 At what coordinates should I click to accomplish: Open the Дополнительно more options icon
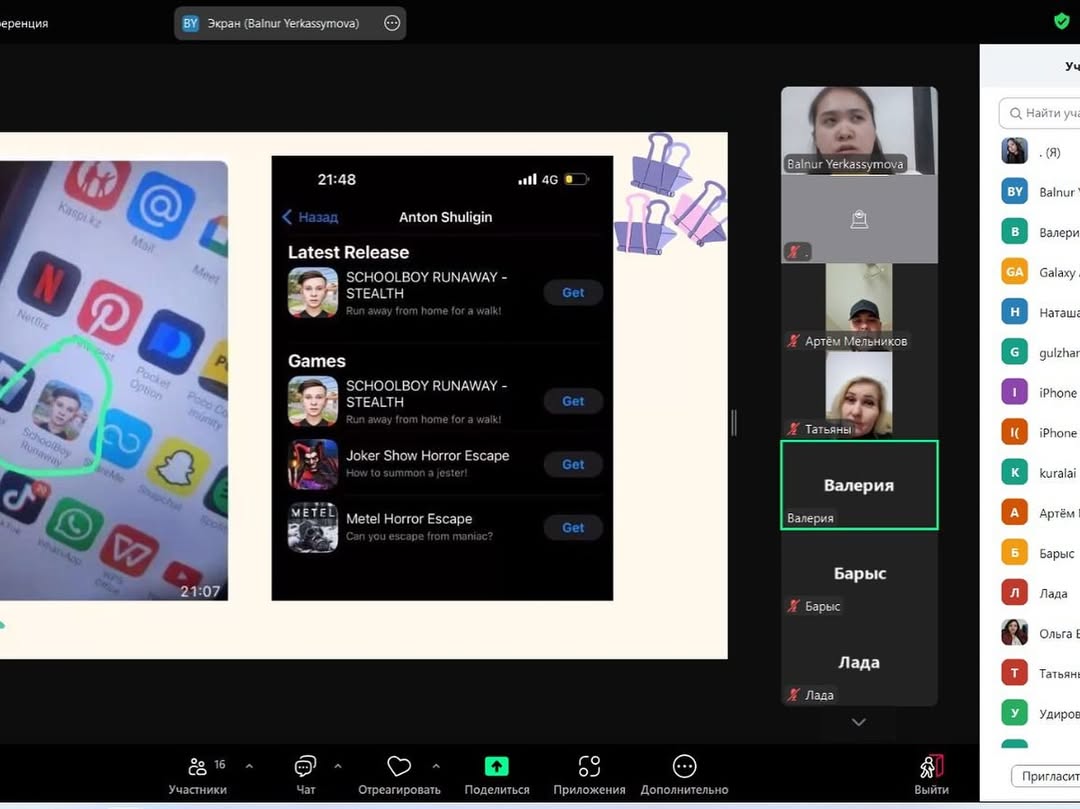click(684, 767)
